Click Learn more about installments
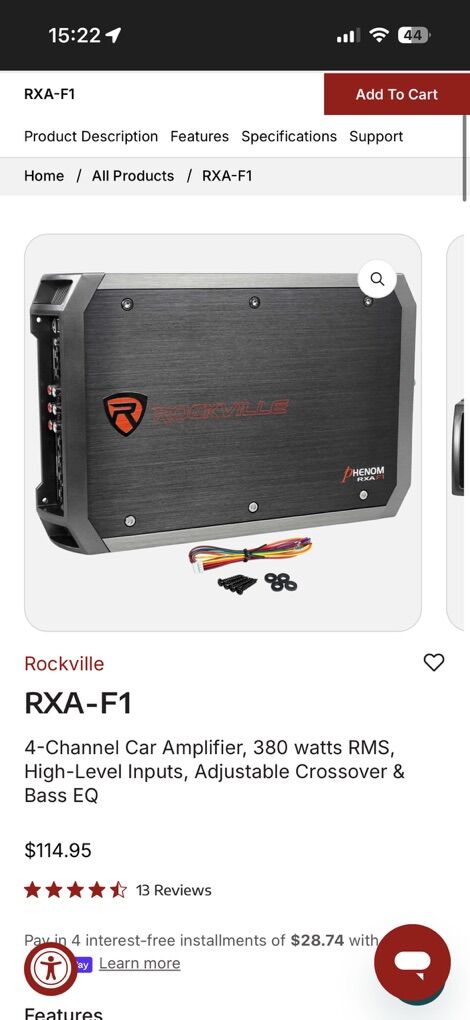 pos(139,963)
